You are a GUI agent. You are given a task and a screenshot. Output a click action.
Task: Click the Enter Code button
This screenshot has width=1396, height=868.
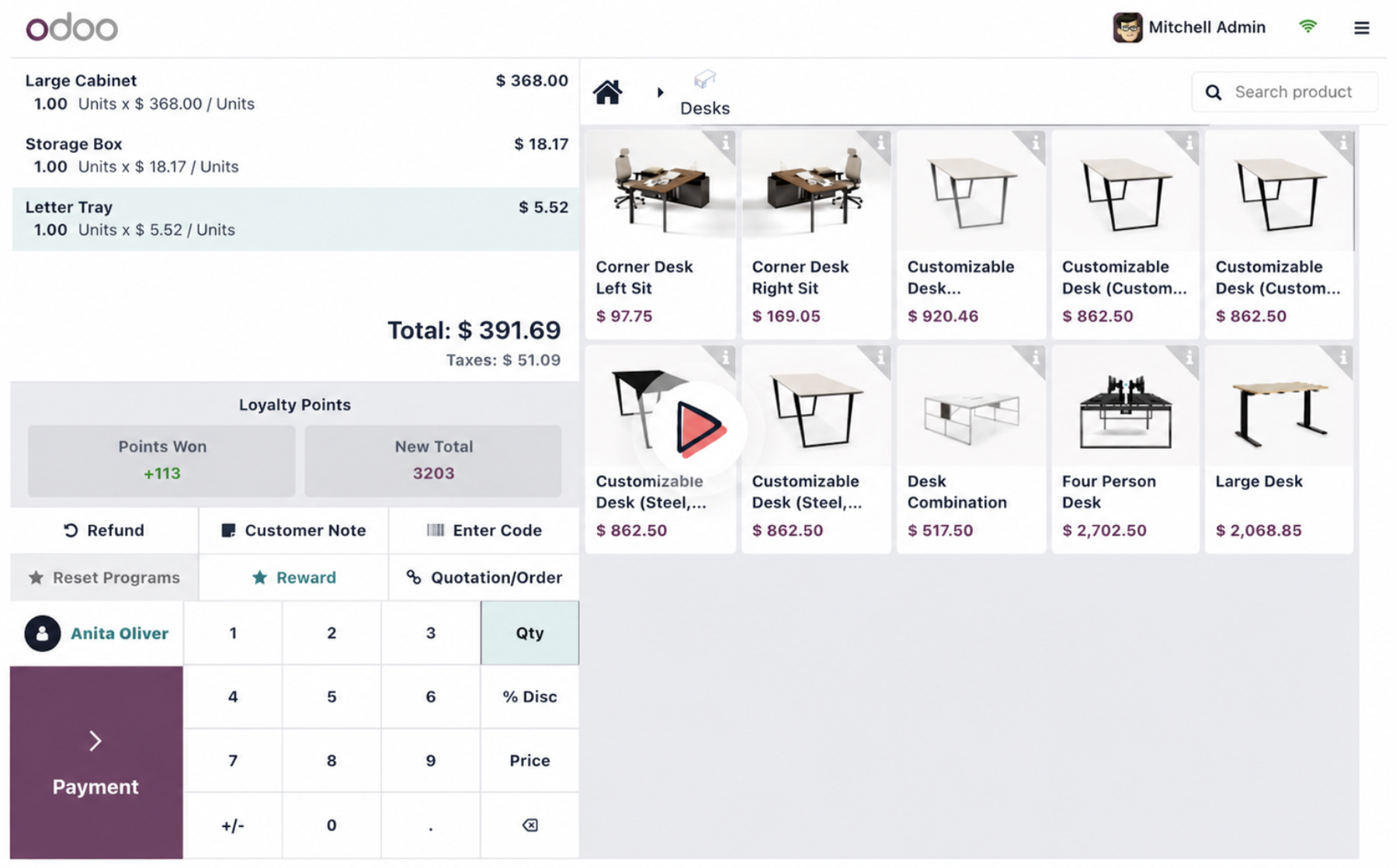pos(484,530)
